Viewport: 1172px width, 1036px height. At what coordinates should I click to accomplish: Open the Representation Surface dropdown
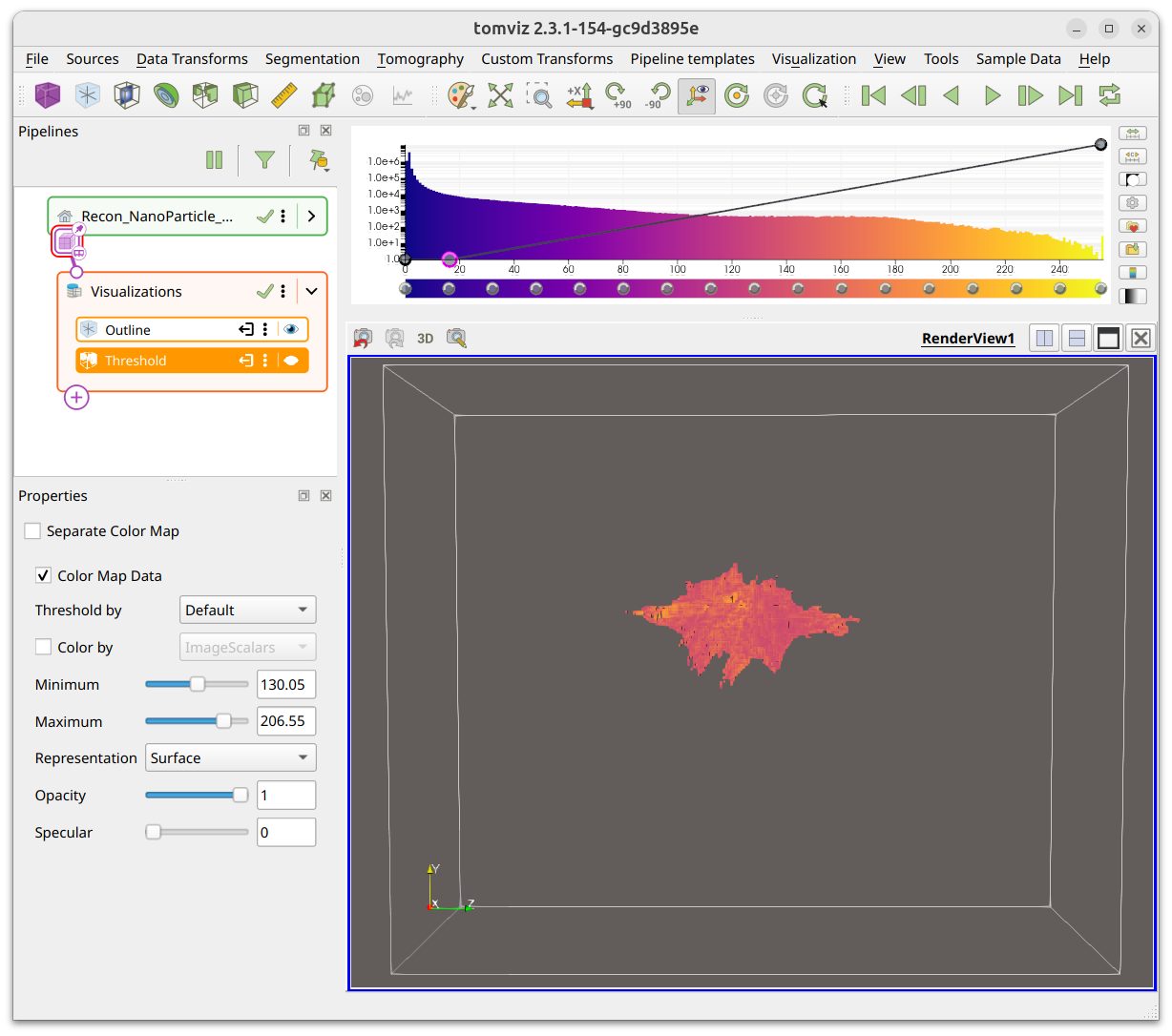pos(230,758)
